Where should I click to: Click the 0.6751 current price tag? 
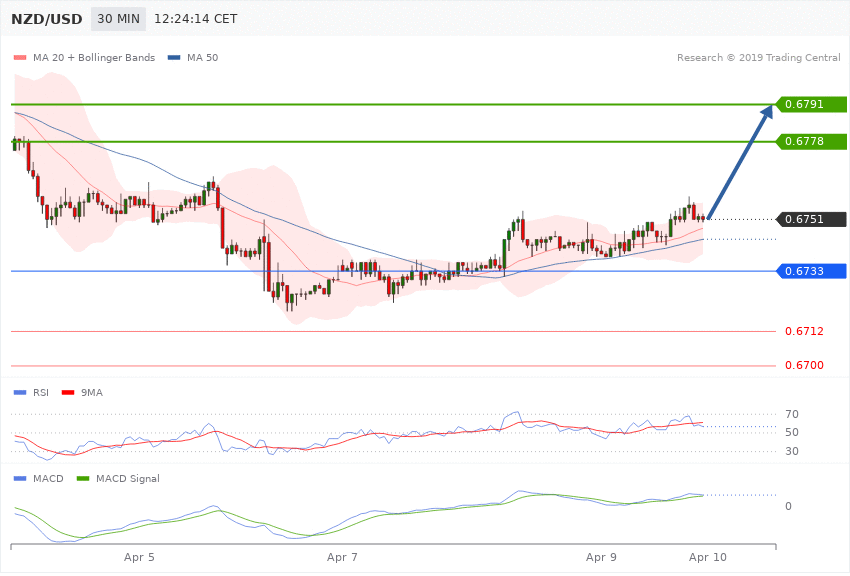[x=811, y=219]
